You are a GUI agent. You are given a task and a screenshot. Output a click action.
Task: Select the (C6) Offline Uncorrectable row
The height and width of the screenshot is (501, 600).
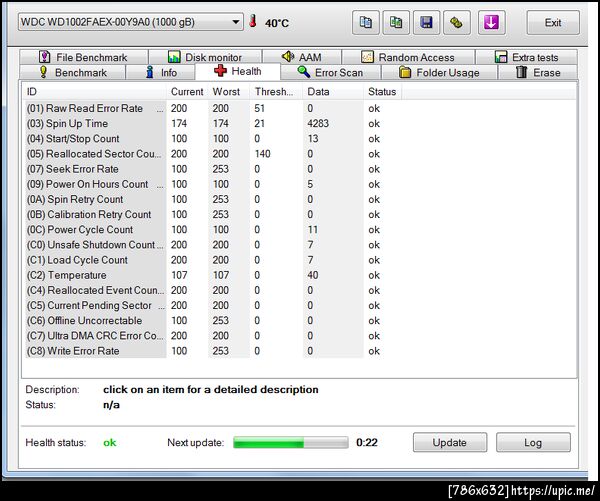[212, 320]
